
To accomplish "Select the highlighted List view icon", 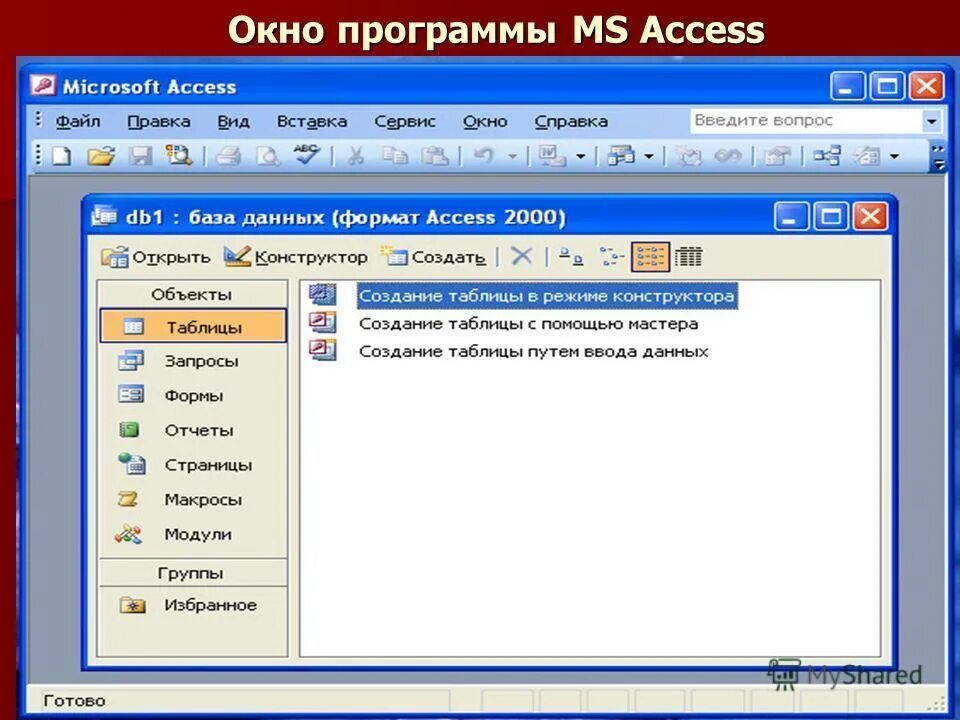I will (650, 257).
